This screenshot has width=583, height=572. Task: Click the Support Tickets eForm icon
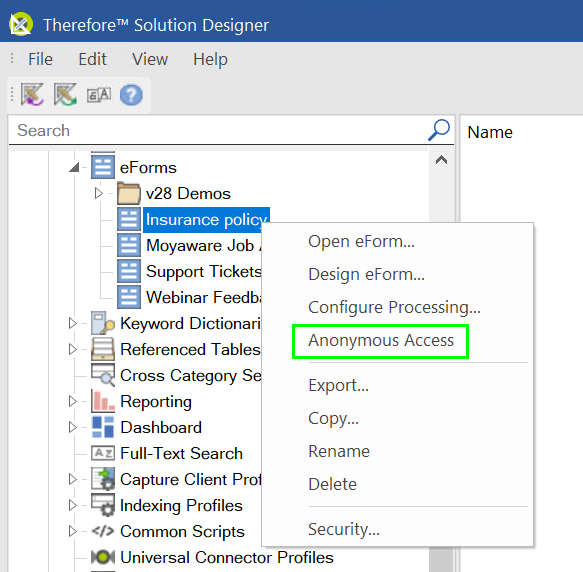pyautogui.click(x=129, y=271)
